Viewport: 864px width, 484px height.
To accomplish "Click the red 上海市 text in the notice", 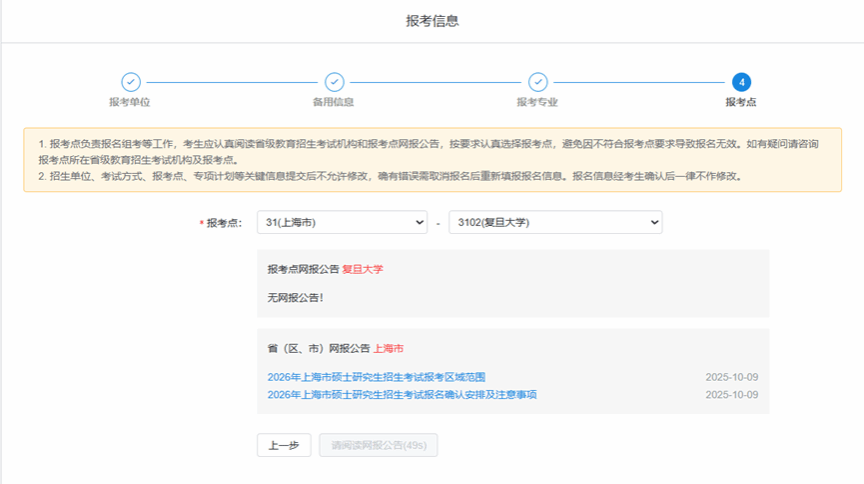I will pyautogui.click(x=388, y=348).
